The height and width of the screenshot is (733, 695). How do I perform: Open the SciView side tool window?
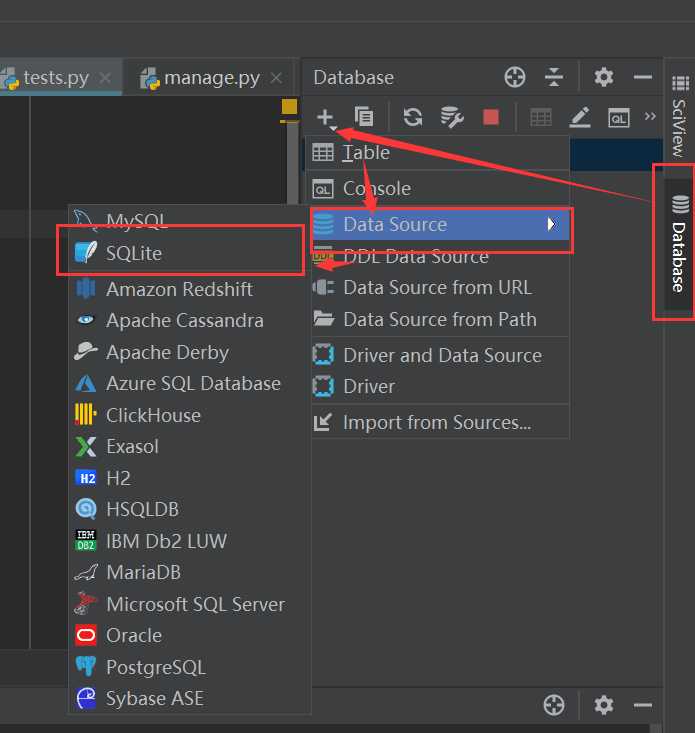coord(680,115)
